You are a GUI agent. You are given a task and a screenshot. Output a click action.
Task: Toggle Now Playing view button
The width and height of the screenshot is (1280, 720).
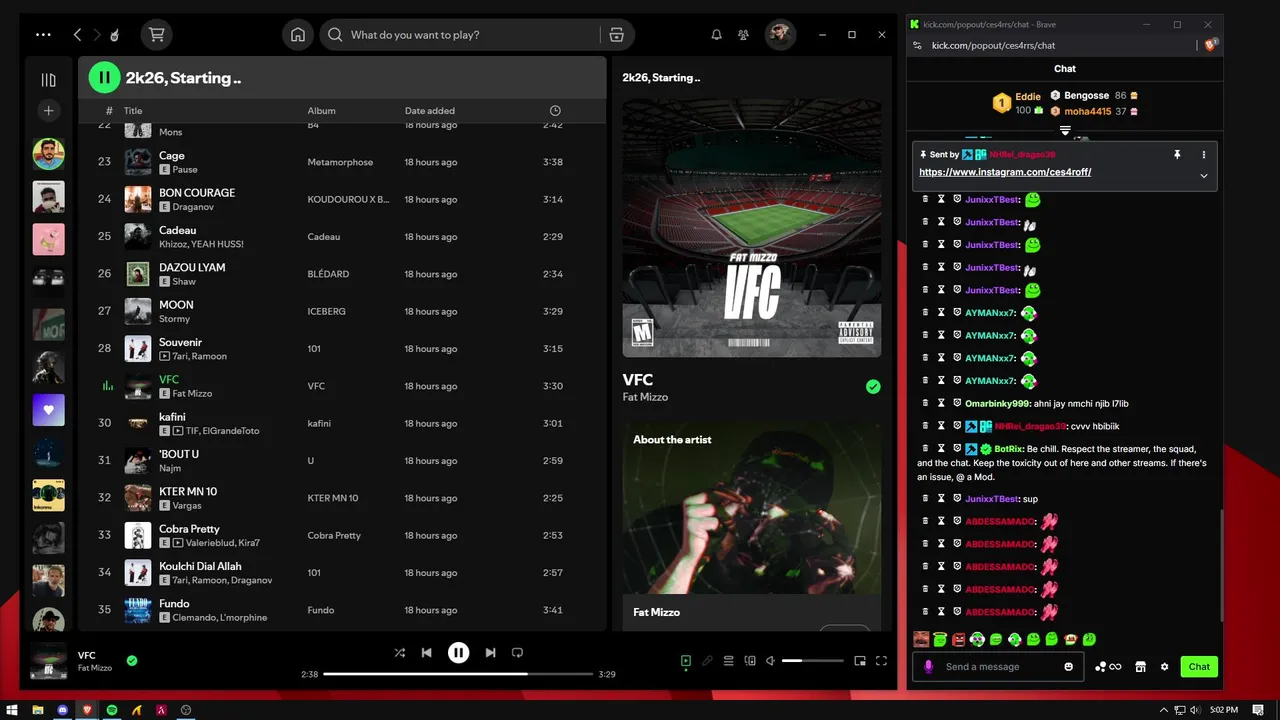click(x=686, y=661)
